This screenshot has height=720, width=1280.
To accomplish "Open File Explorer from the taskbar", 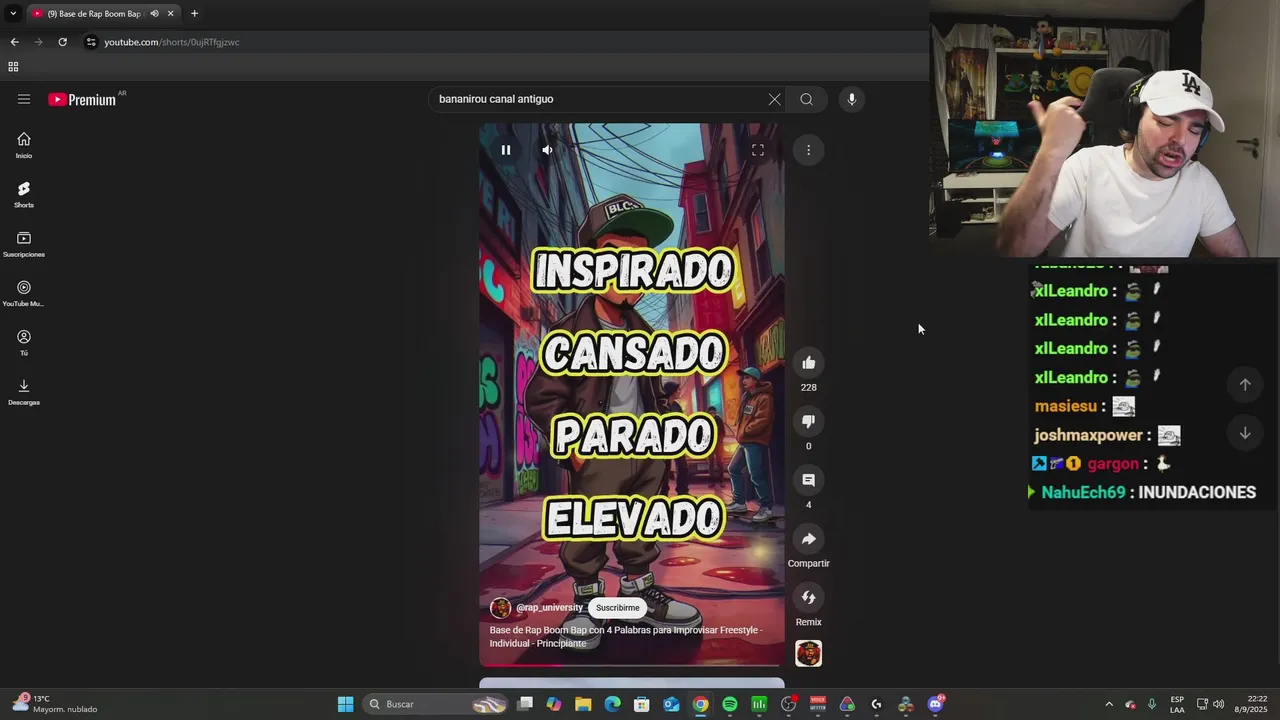I will point(583,704).
